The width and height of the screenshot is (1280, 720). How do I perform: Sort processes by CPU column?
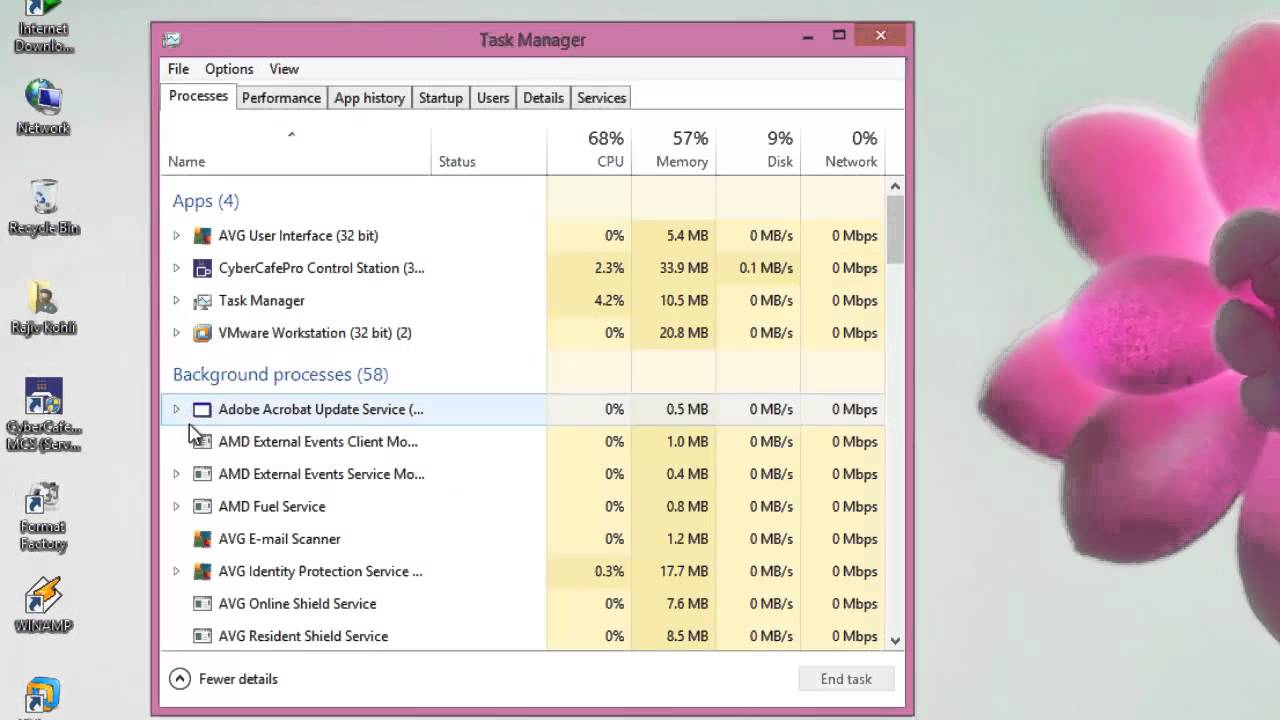[x=589, y=150]
